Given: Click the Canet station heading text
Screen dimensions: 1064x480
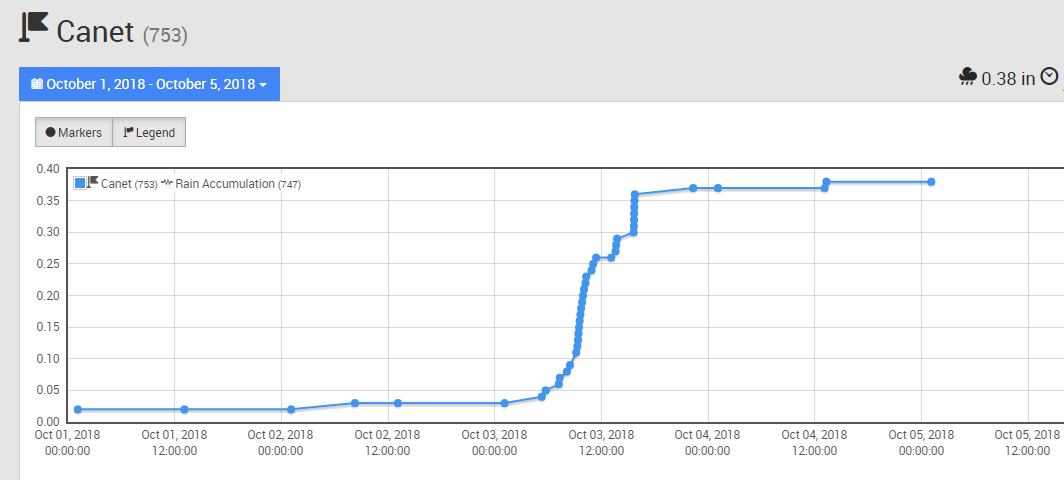Looking at the screenshot, I should coord(95,31).
